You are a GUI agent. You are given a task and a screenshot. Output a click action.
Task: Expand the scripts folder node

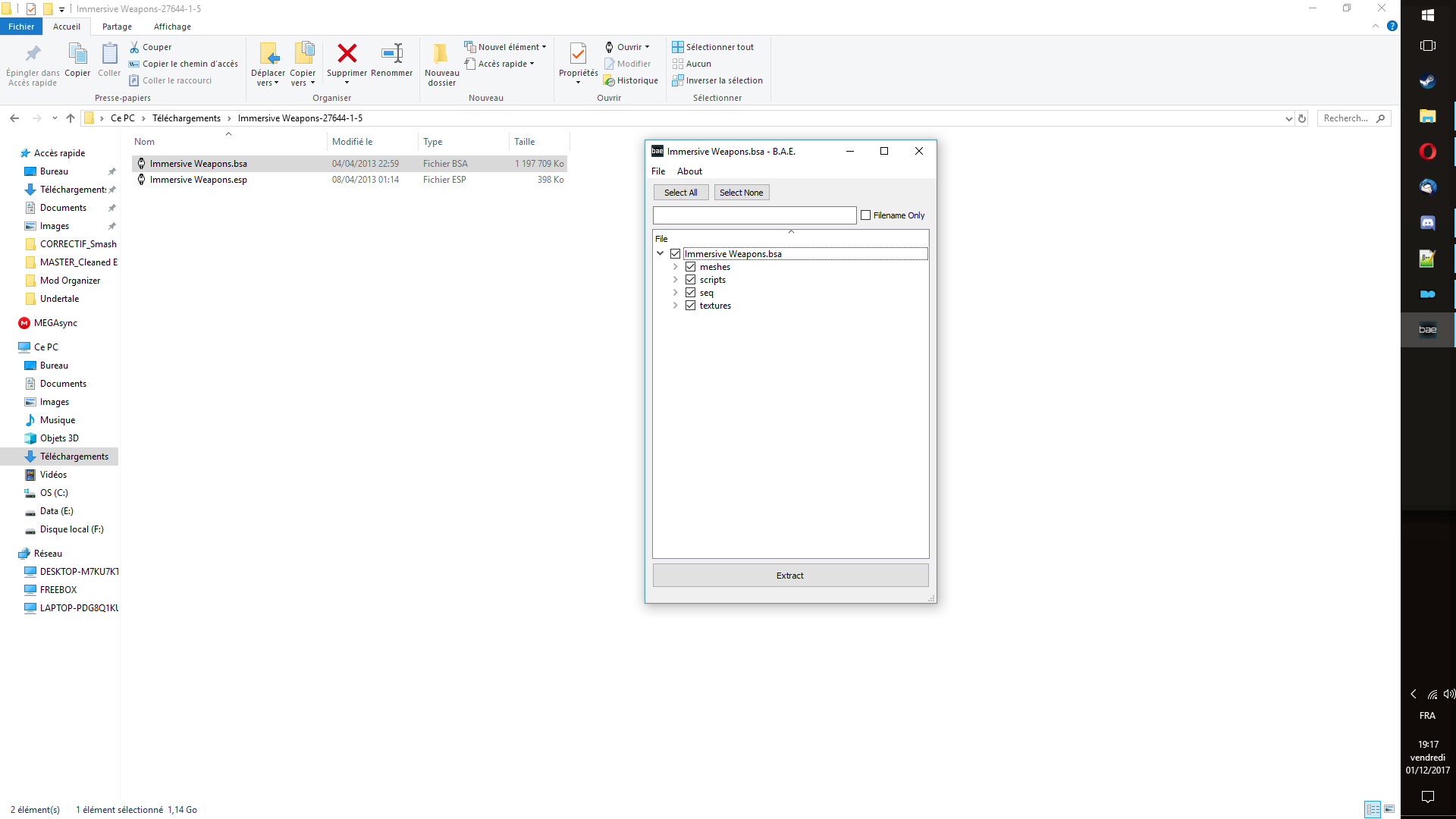pyautogui.click(x=675, y=280)
